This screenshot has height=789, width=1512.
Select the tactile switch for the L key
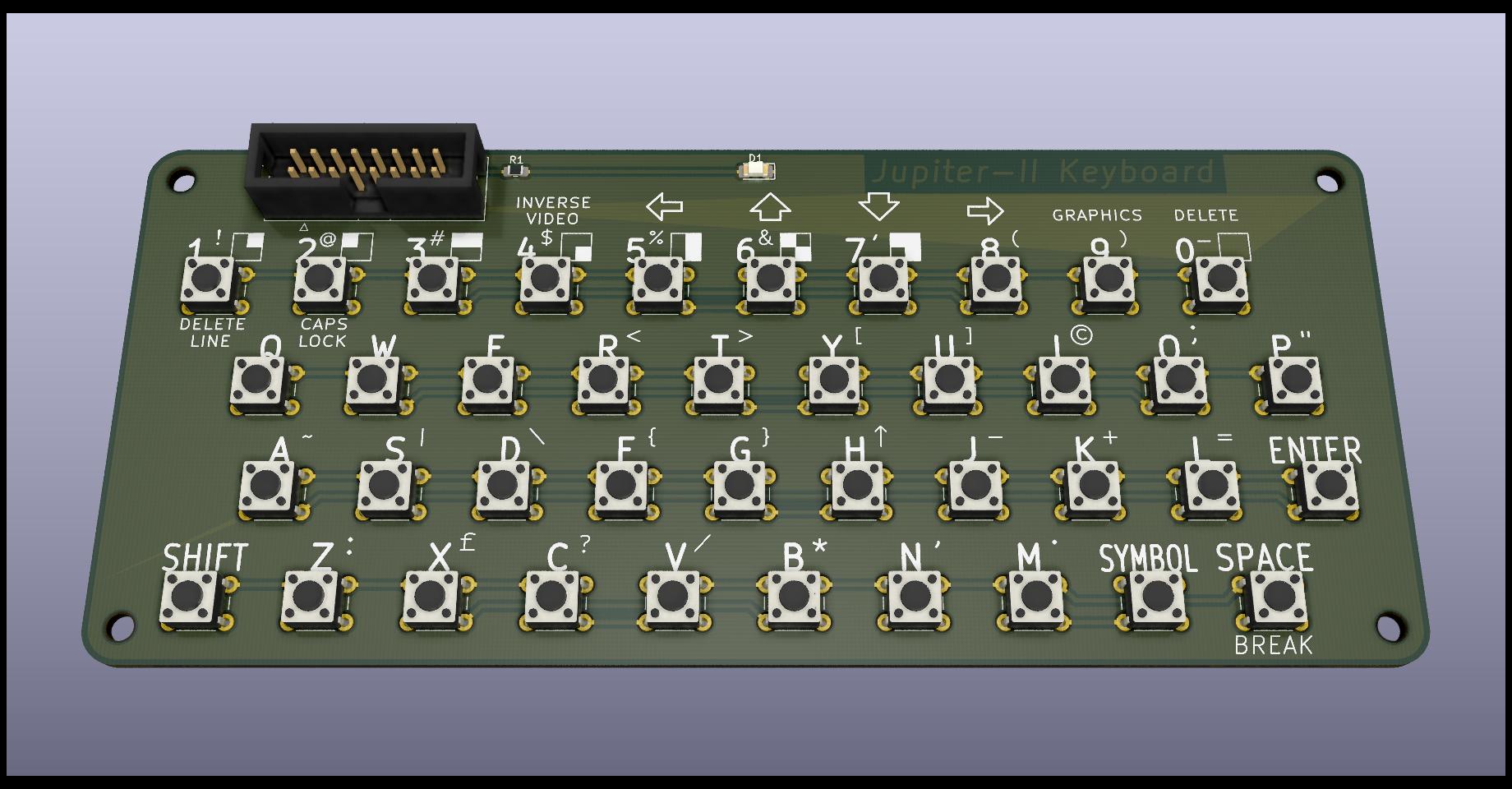pyautogui.click(x=1211, y=490)
